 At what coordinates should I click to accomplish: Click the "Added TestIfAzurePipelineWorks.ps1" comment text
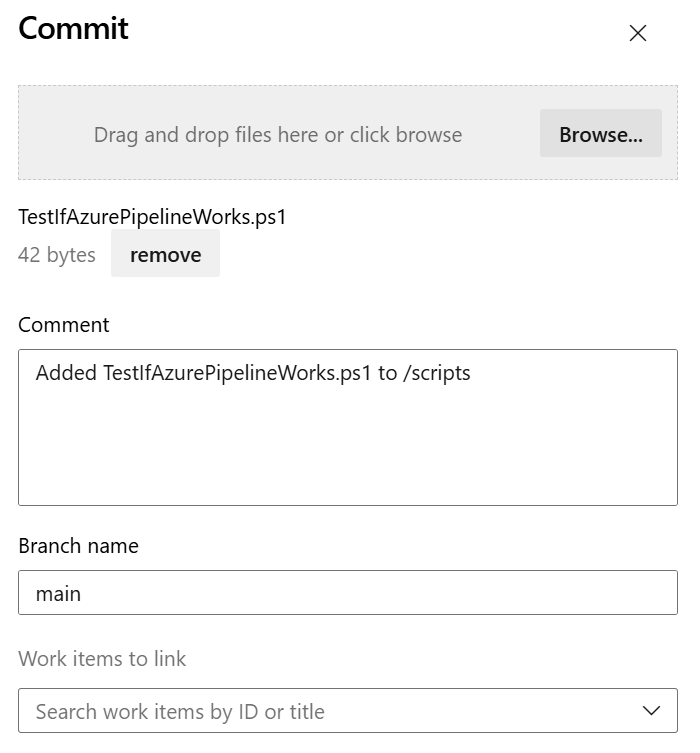point(203,374)
